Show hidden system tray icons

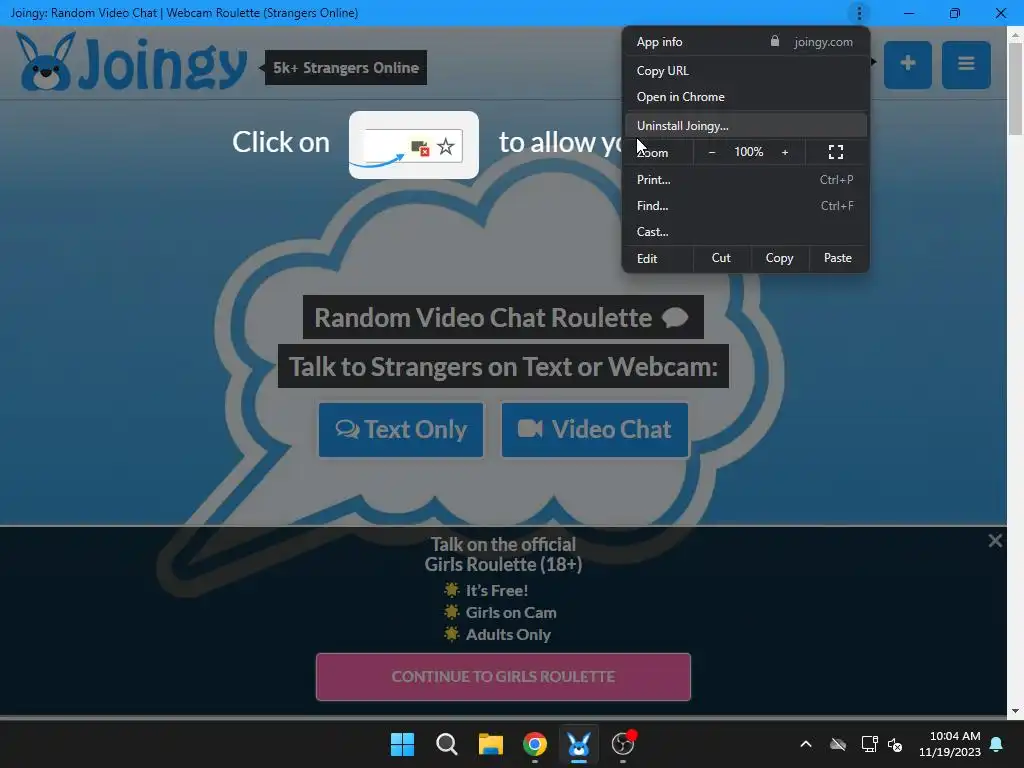(x=806, y=744)
